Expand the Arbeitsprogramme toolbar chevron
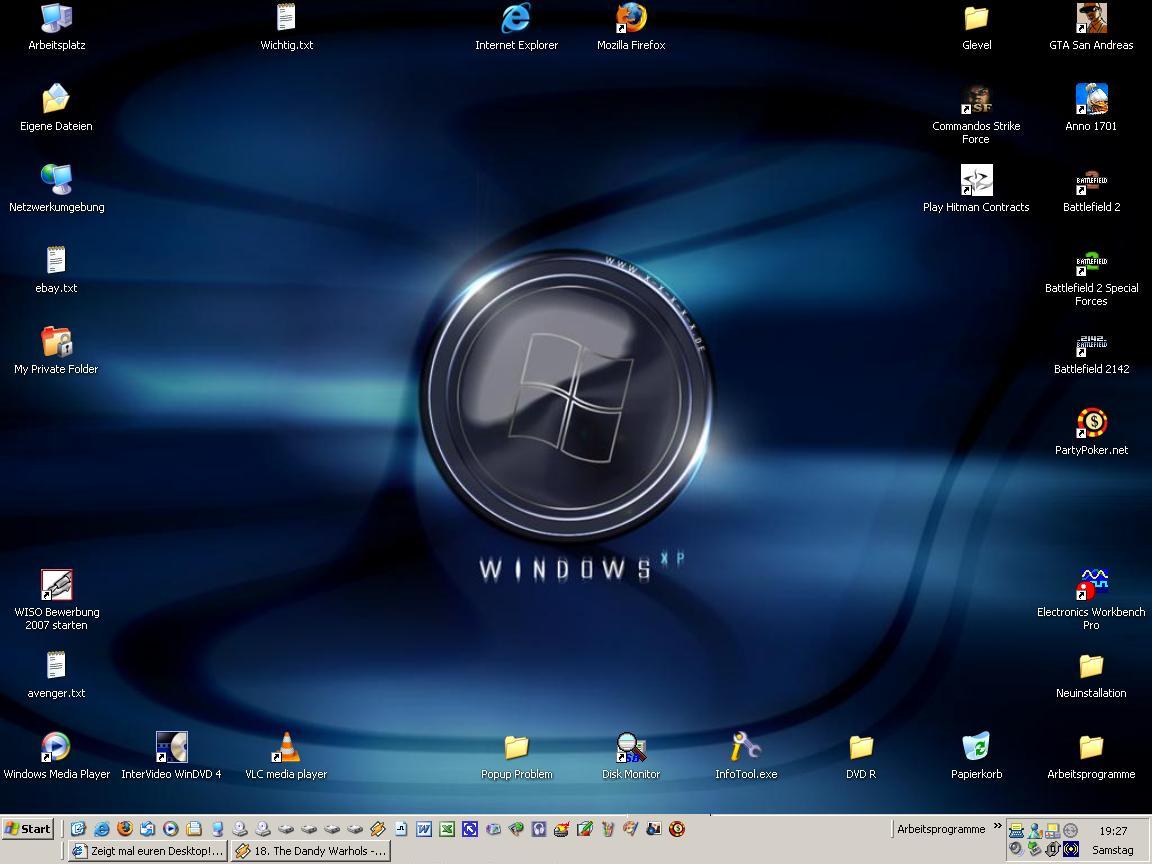1152x864 pixels. pos(997,826)
